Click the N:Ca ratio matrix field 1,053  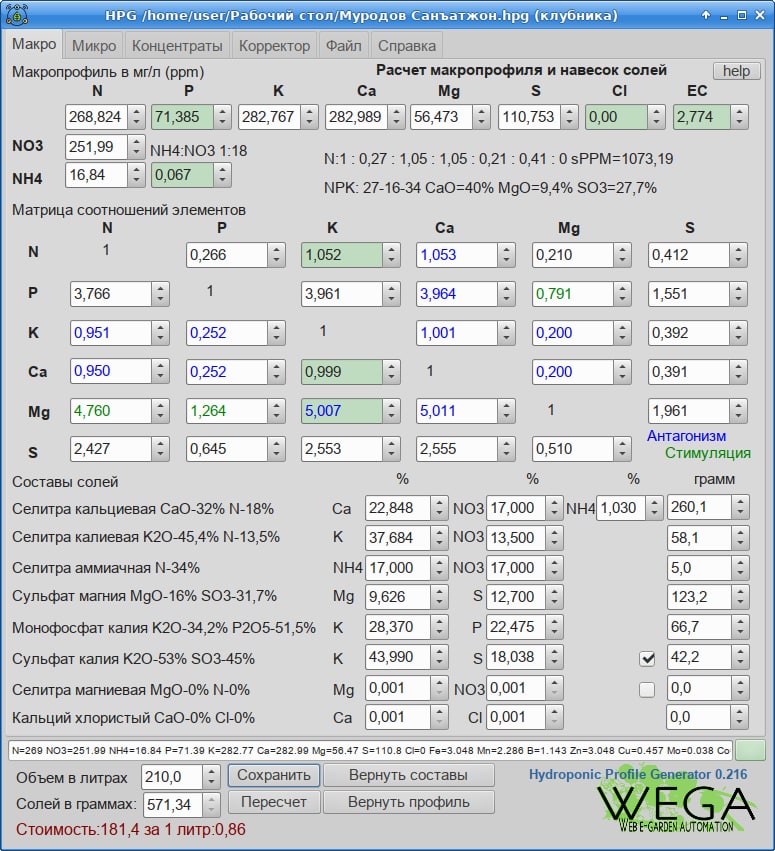pos(457,255)
